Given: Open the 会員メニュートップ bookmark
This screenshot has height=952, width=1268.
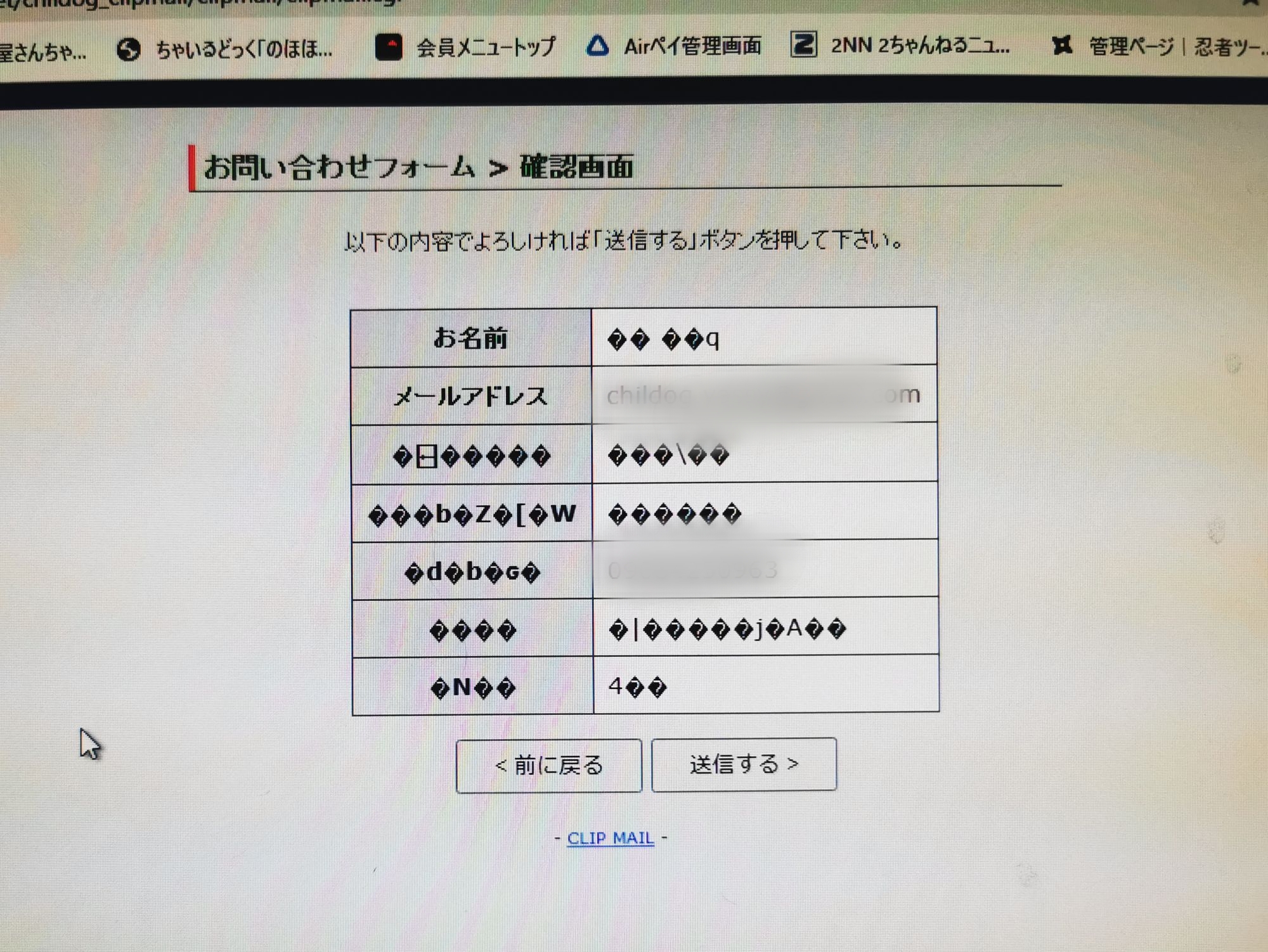Looking at the screenshot, I should point(486,47).
